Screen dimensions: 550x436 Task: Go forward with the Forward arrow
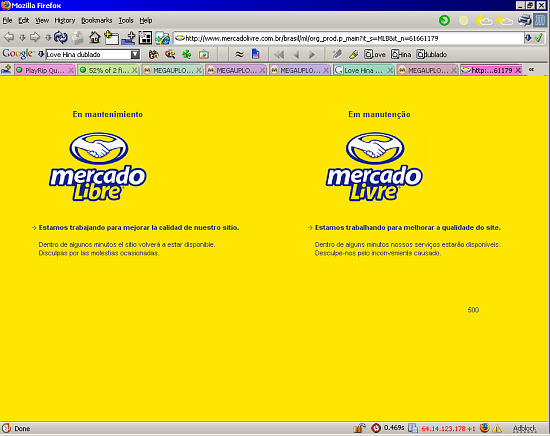coord(35,37)
